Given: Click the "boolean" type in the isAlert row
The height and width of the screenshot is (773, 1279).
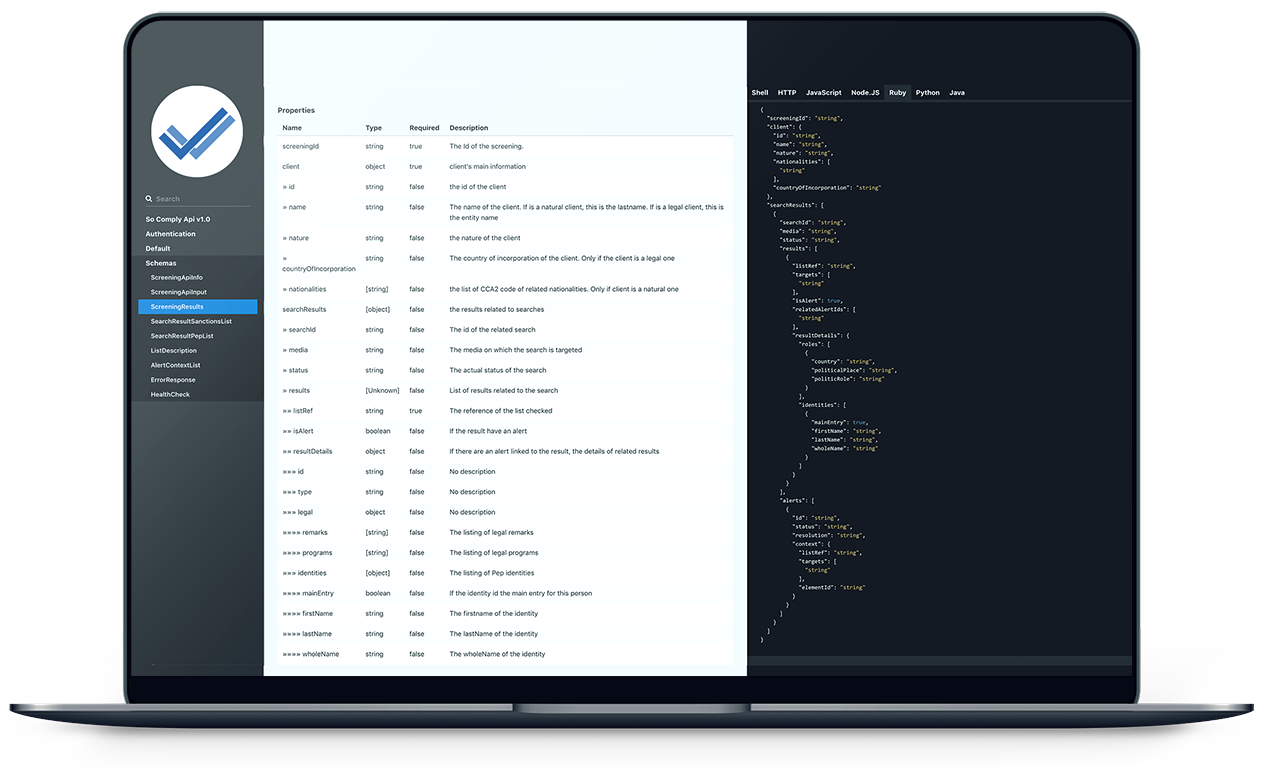Looking at the screenshot, I should coord(378,431).
